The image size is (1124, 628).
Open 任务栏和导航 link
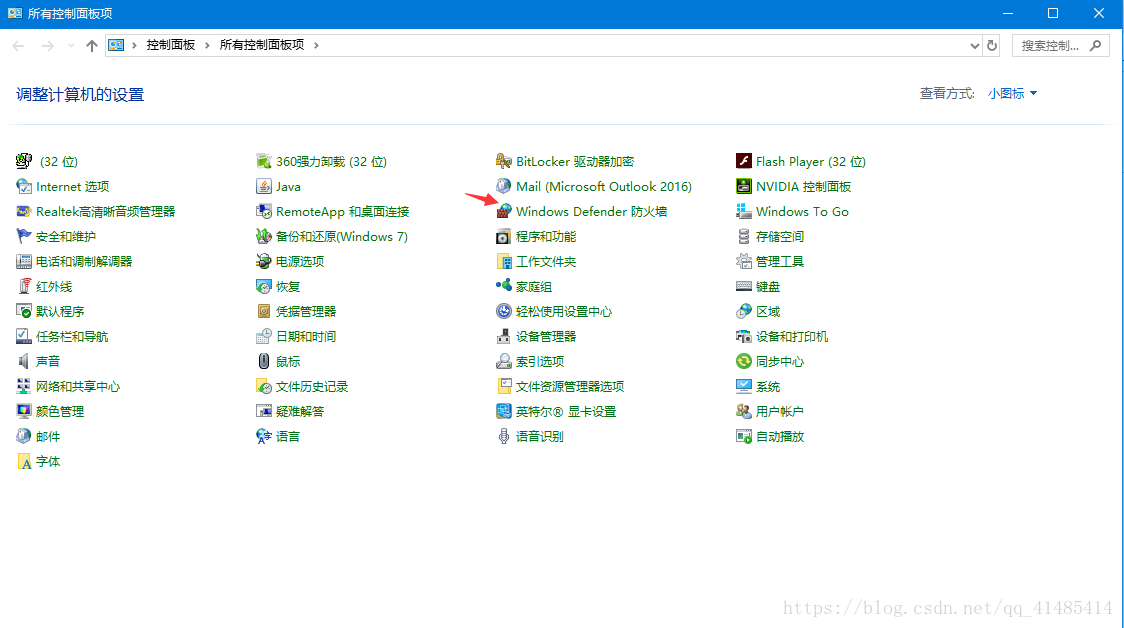click(72, 336)
